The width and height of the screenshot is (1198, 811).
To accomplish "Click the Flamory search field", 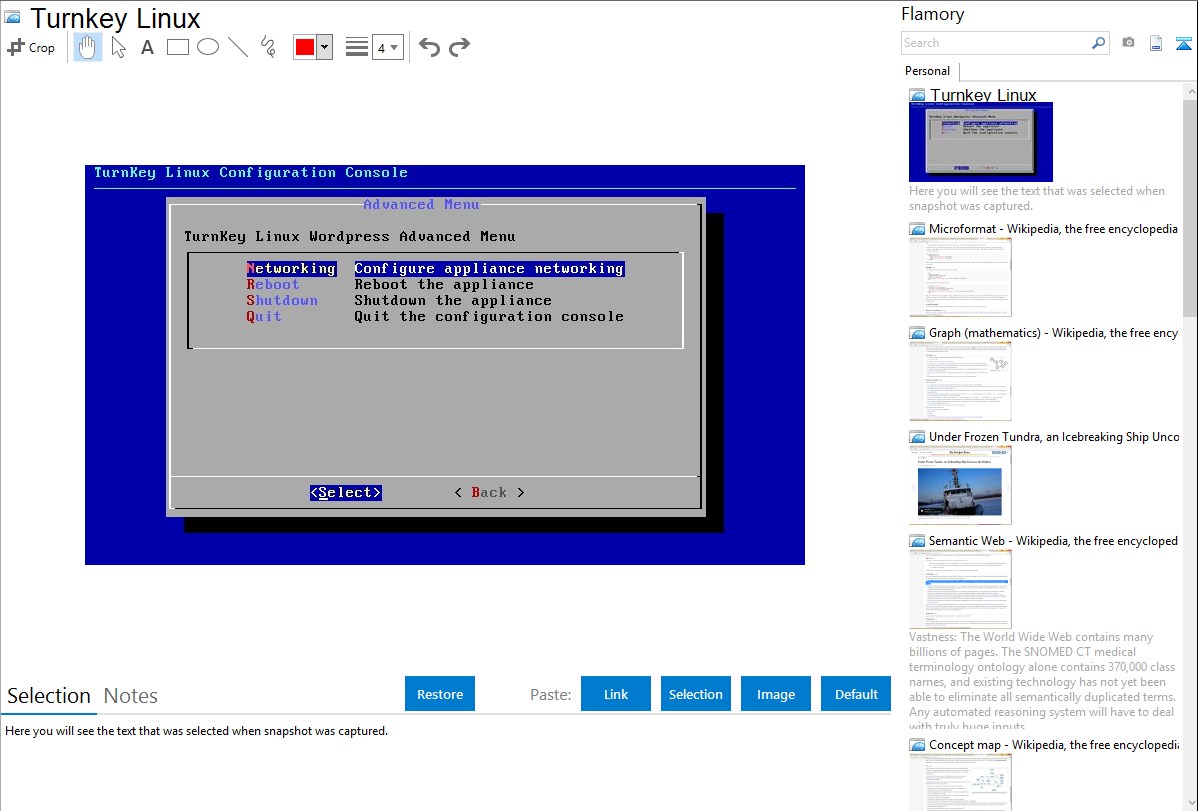I will click(x=996, y=43).
